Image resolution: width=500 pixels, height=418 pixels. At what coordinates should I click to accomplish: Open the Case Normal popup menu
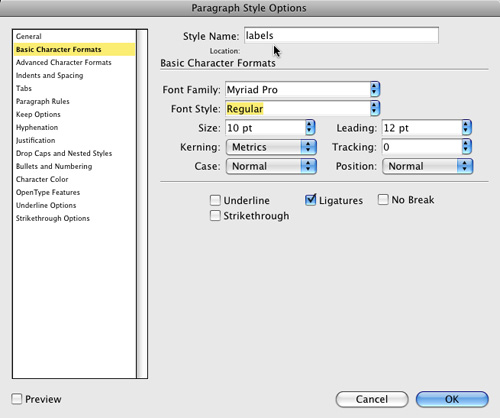click(x=271, y=166)
